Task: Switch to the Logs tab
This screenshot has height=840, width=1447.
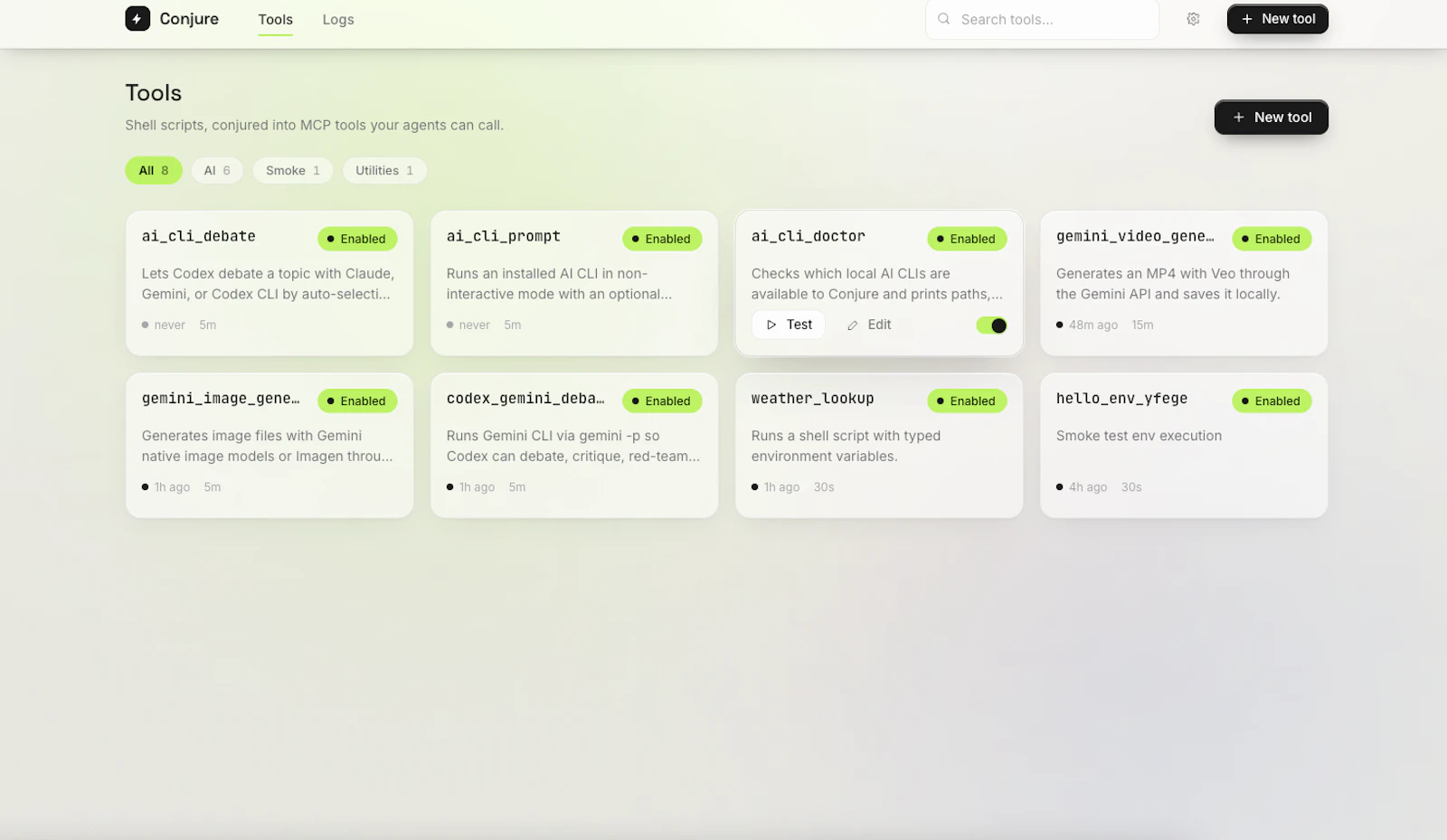Action: point(338,20)
